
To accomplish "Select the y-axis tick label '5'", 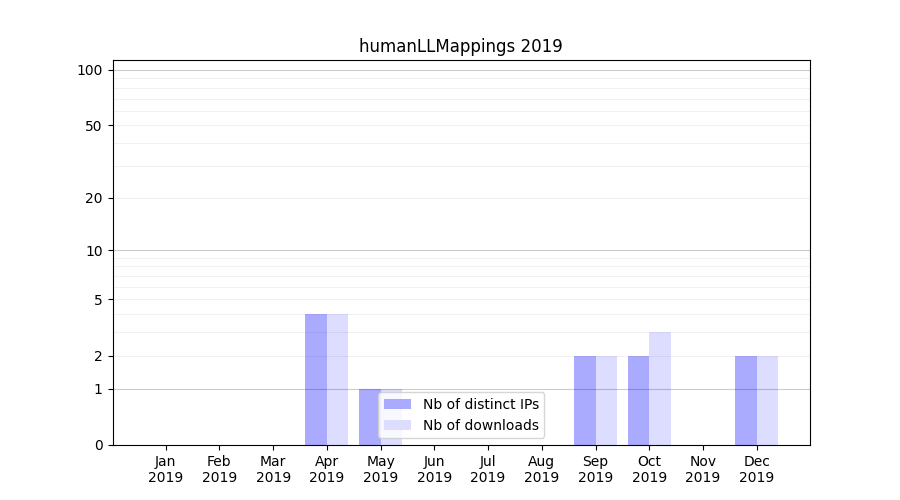I will (98, 300).
